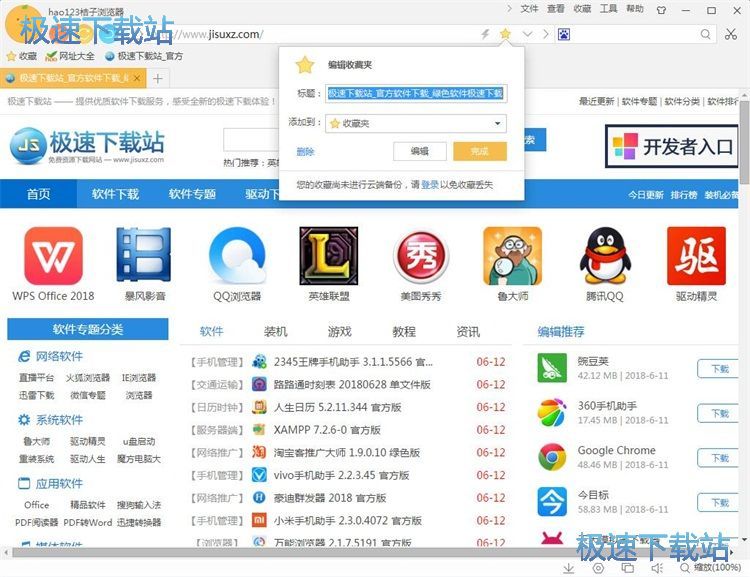Open a new tab with plus button
The width and height of the screenshot is (750, 577).
point(158,78)
